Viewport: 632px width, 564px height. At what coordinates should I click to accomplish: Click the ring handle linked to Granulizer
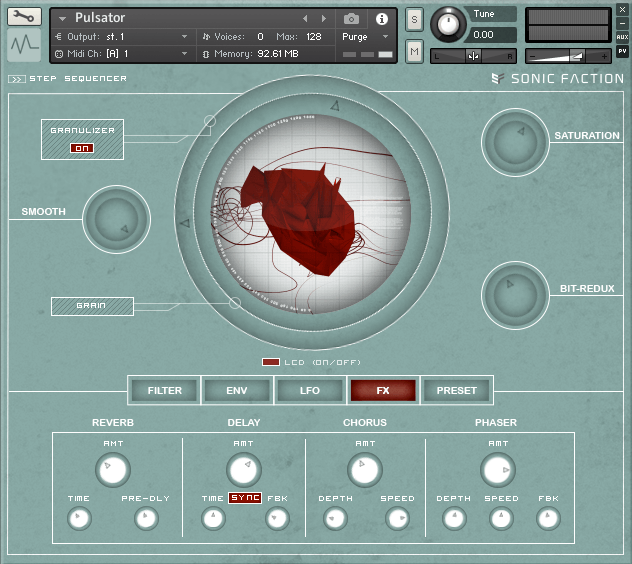[210, 121]
